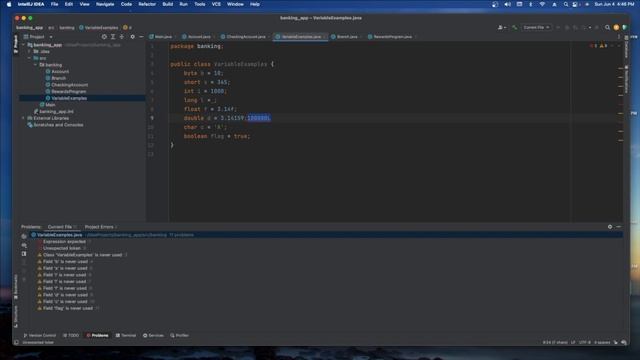Select Scratches and Consoles node
The image size is (640, 360).
(x=58, y=125)
